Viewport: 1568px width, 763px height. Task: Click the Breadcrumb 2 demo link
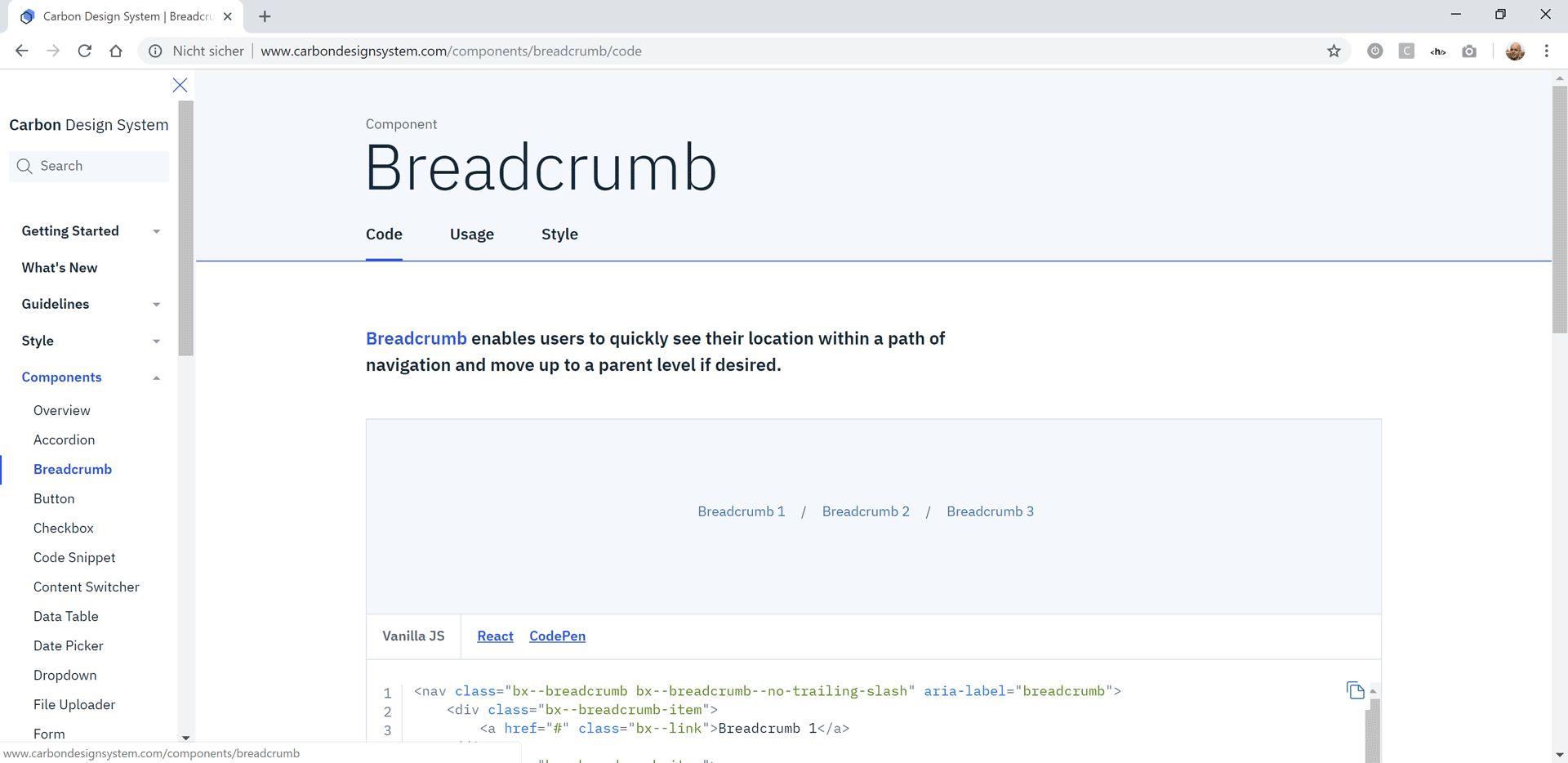click(866, 511)
